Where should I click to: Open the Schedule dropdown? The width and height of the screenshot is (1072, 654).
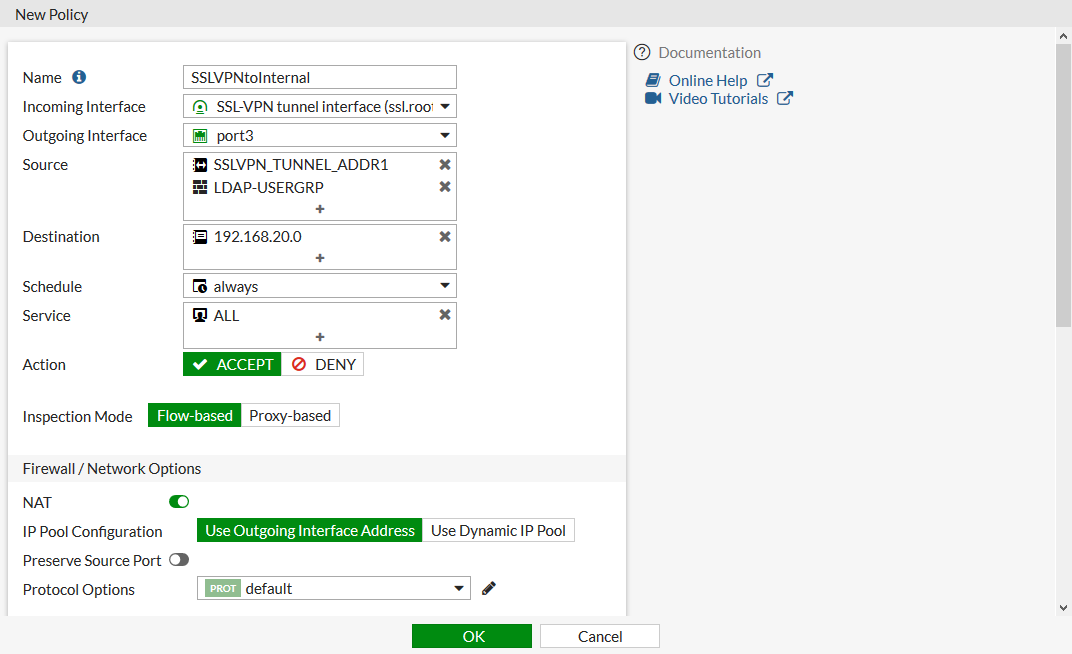click(x=320, y=286)
